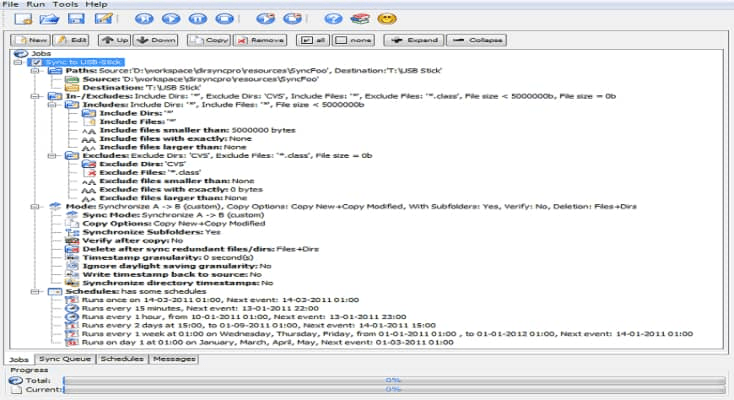Click the Collapse tree button
Screen dimensions: 734x400
click(x=477, y=40)
